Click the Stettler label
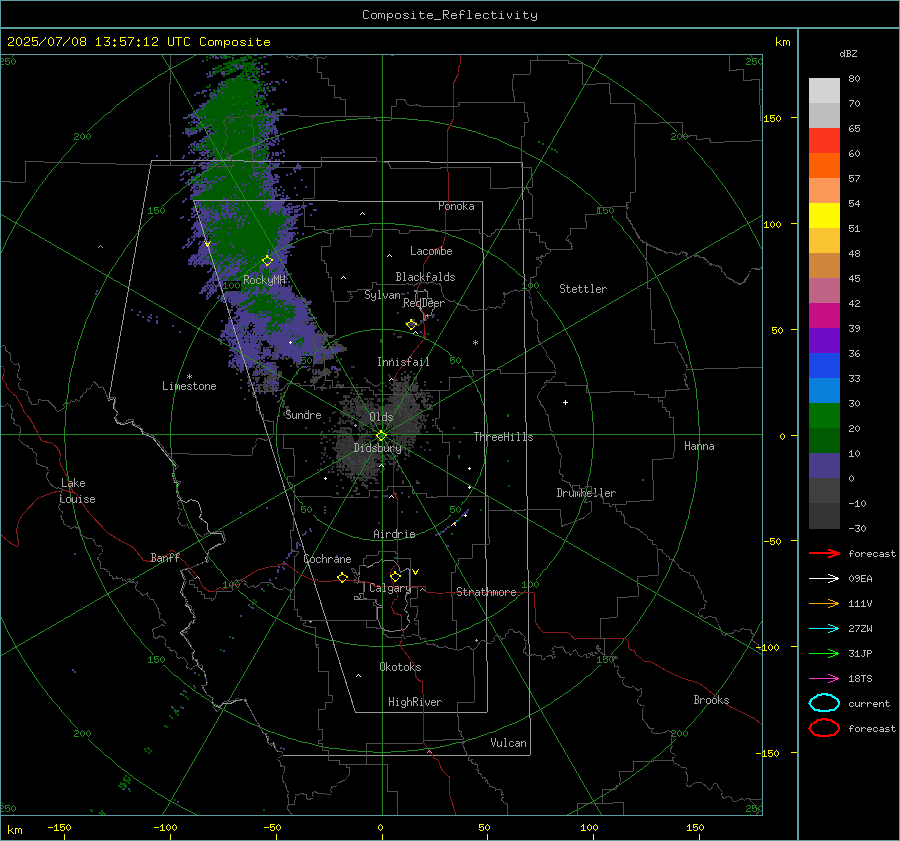This screenshot has height=841, width=900. [x=583, y=289]
